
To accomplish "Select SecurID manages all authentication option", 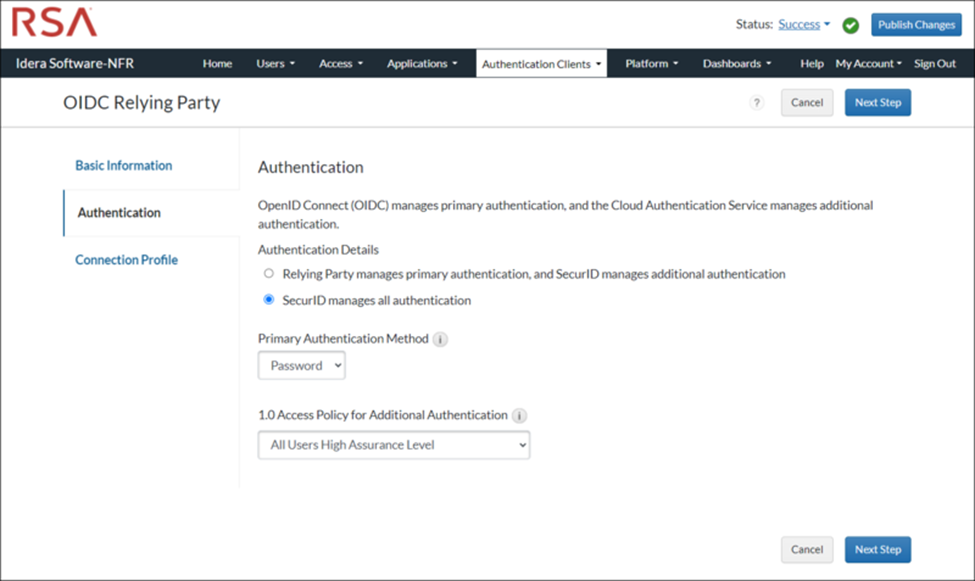I will (x=268, y=300).
